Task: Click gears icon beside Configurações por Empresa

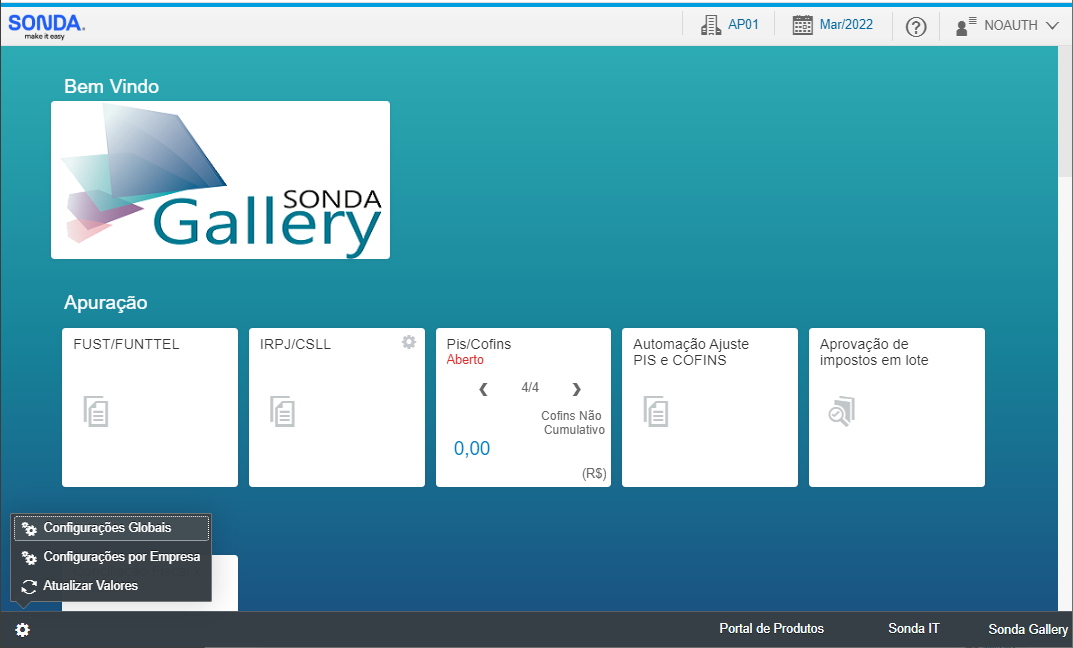Action: pyautogui.click(x=29, y=558)
